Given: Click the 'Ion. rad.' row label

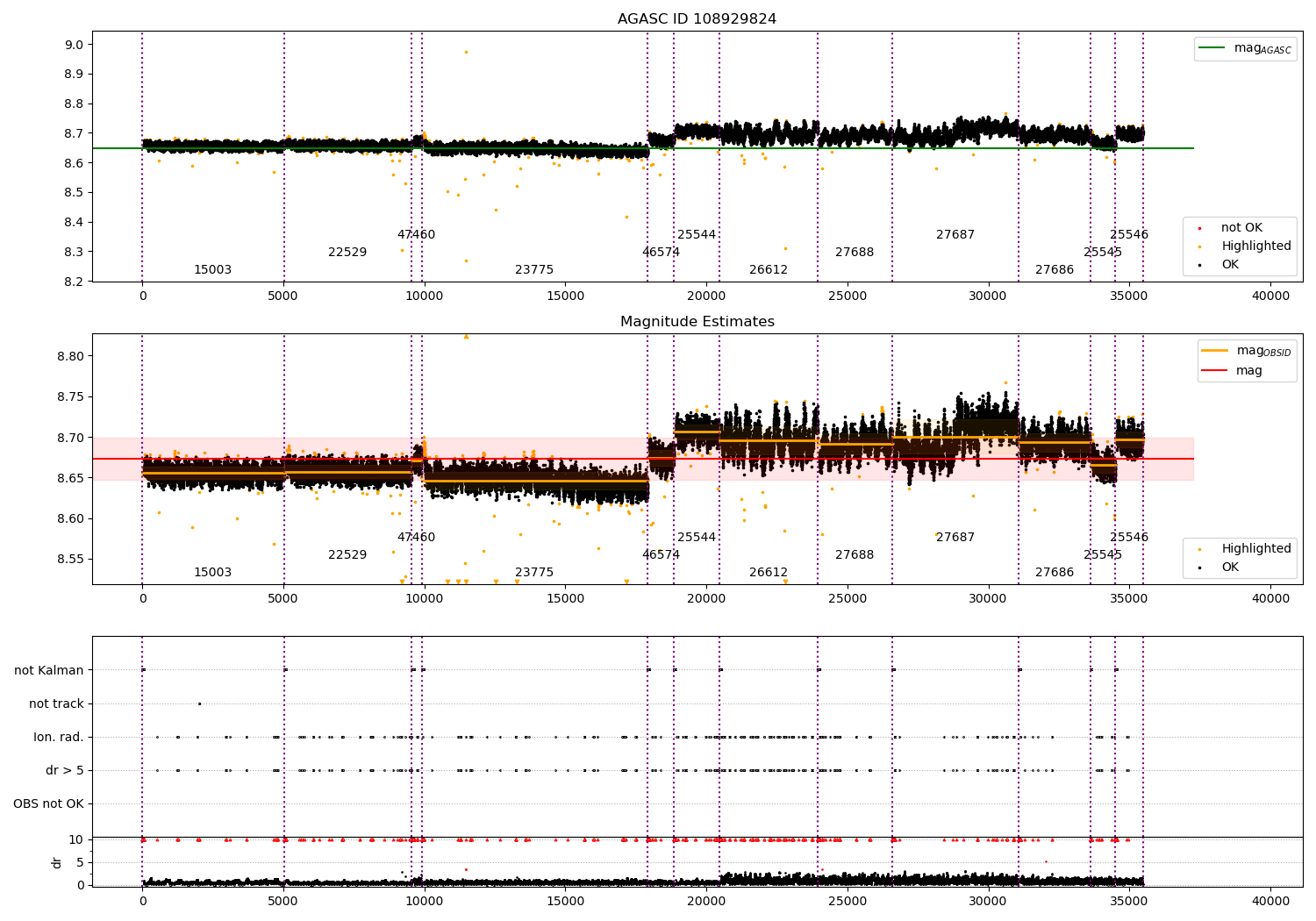Looking at the screenshot, I should pyautogui.click(x=59, y=738).
